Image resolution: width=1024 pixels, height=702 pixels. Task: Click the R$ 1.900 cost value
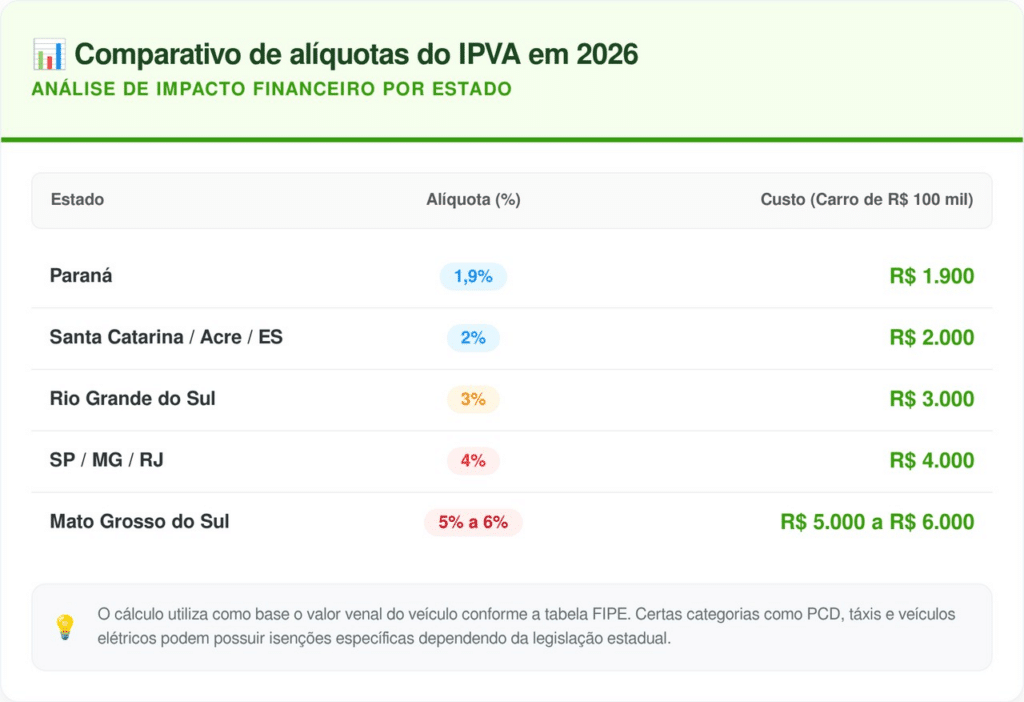(931, 277)
